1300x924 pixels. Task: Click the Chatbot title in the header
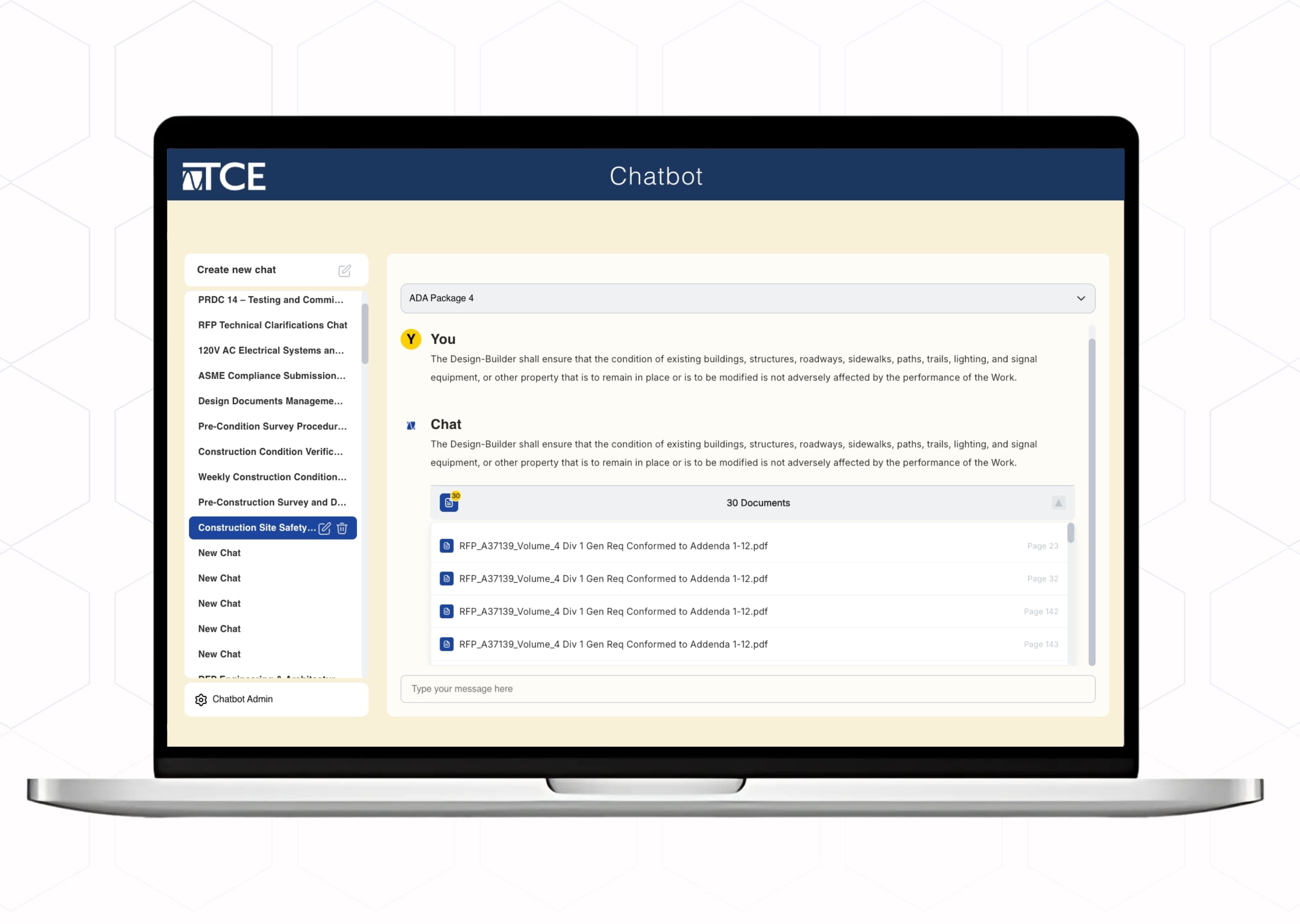[656, 176]
